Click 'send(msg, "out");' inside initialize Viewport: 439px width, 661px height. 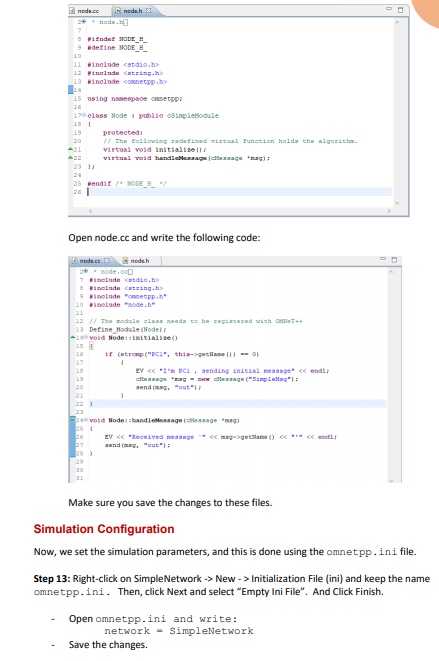tap(168, 387)
